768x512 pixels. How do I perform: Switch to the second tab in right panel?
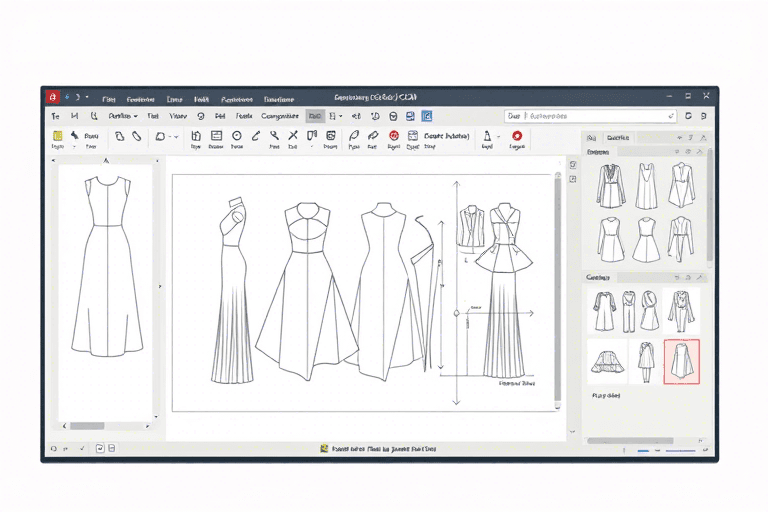click(618, 138)
